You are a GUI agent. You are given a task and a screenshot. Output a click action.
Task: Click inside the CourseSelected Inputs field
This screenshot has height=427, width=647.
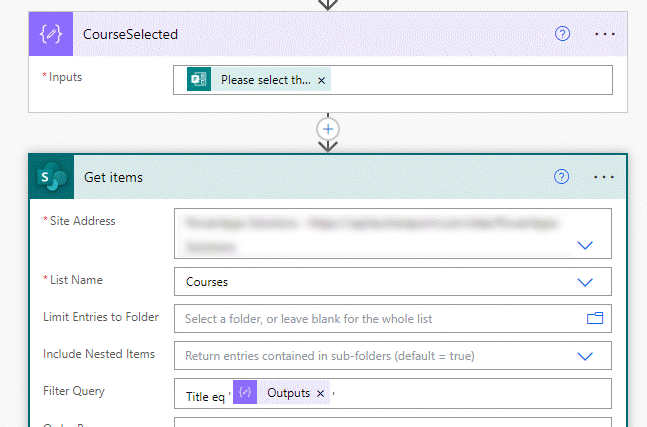pos(393,80)
